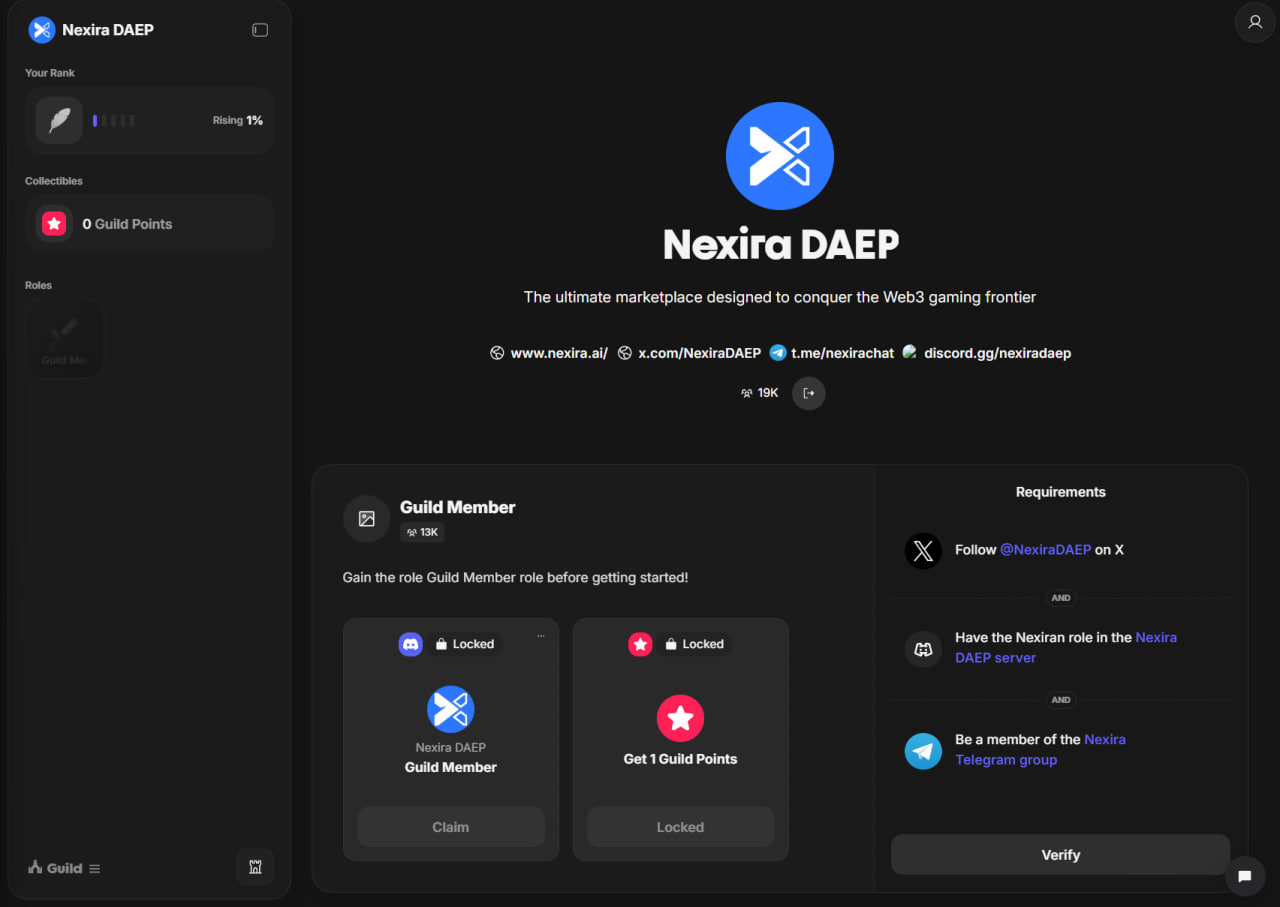The image size is (1280, 907).
Task: Open the x.com/NexiraDAEP link
Action: pos(690,353)
